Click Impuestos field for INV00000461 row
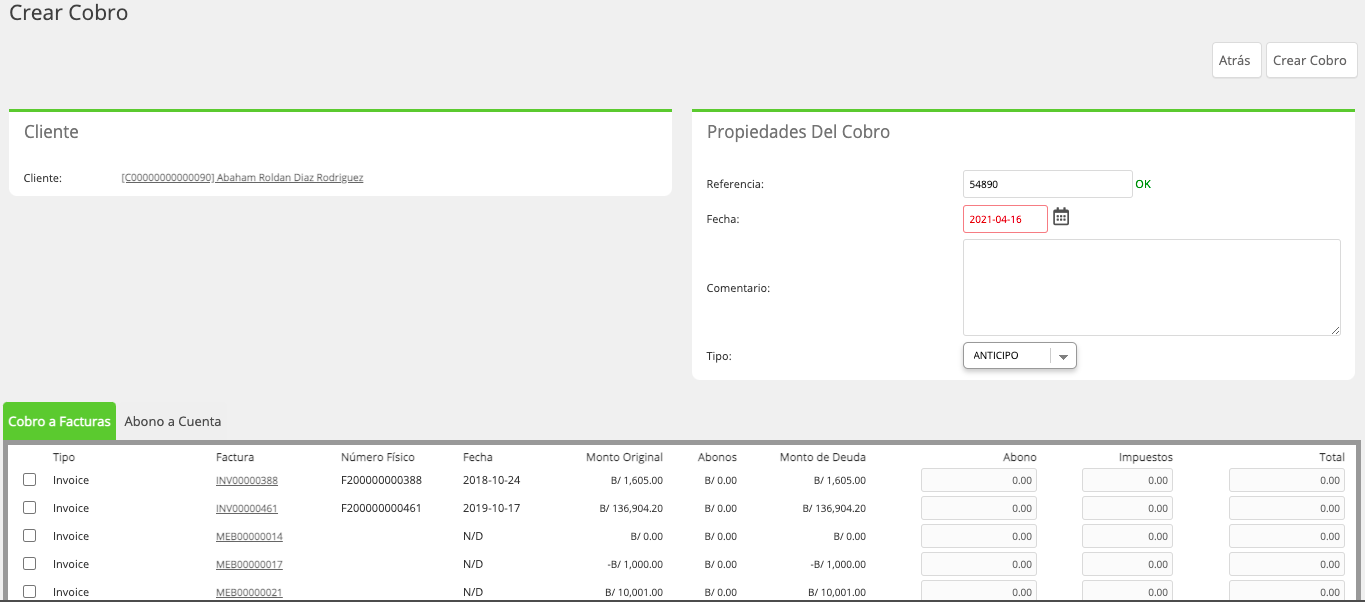 pyautogui.click(x=1128, y=508)
